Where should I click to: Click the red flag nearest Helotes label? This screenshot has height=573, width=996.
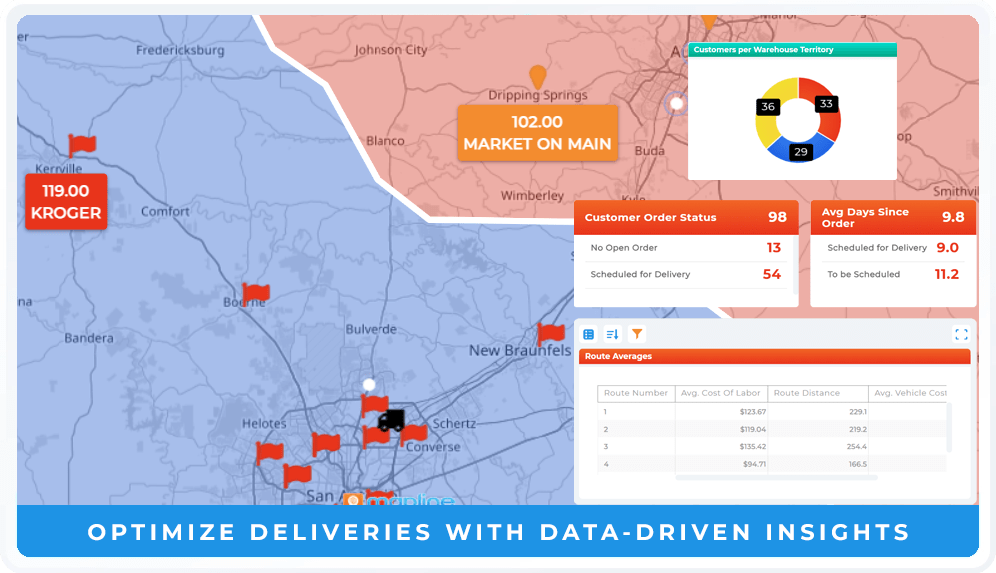269,453
